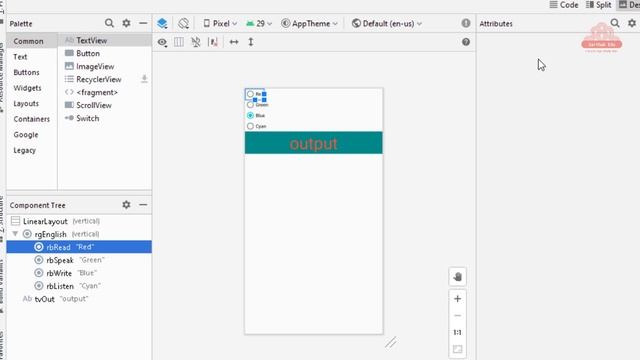The width and height of the screenshot is (640, 360).
Task: Zoom in with plus button
Action: tap(457, 298)
